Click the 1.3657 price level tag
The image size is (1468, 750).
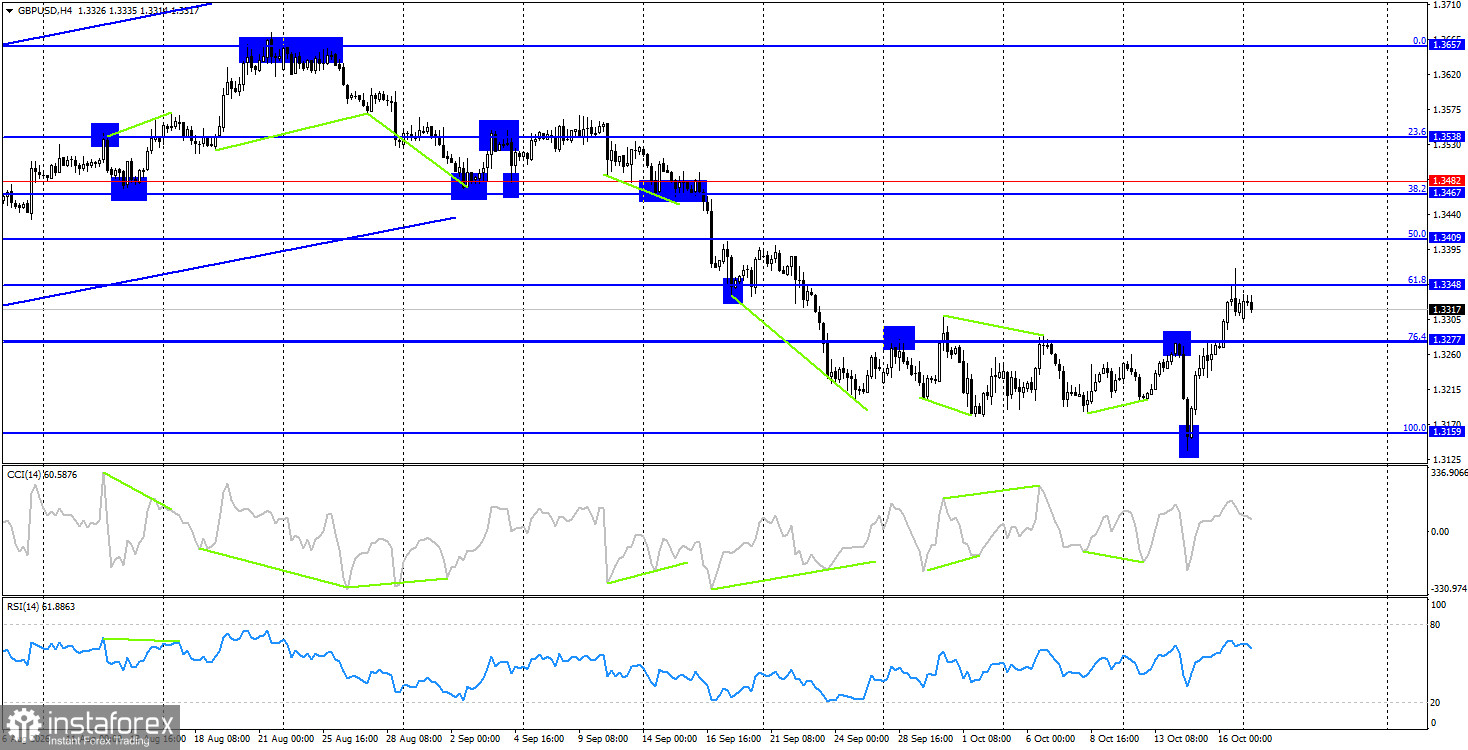coord(1447,45)
